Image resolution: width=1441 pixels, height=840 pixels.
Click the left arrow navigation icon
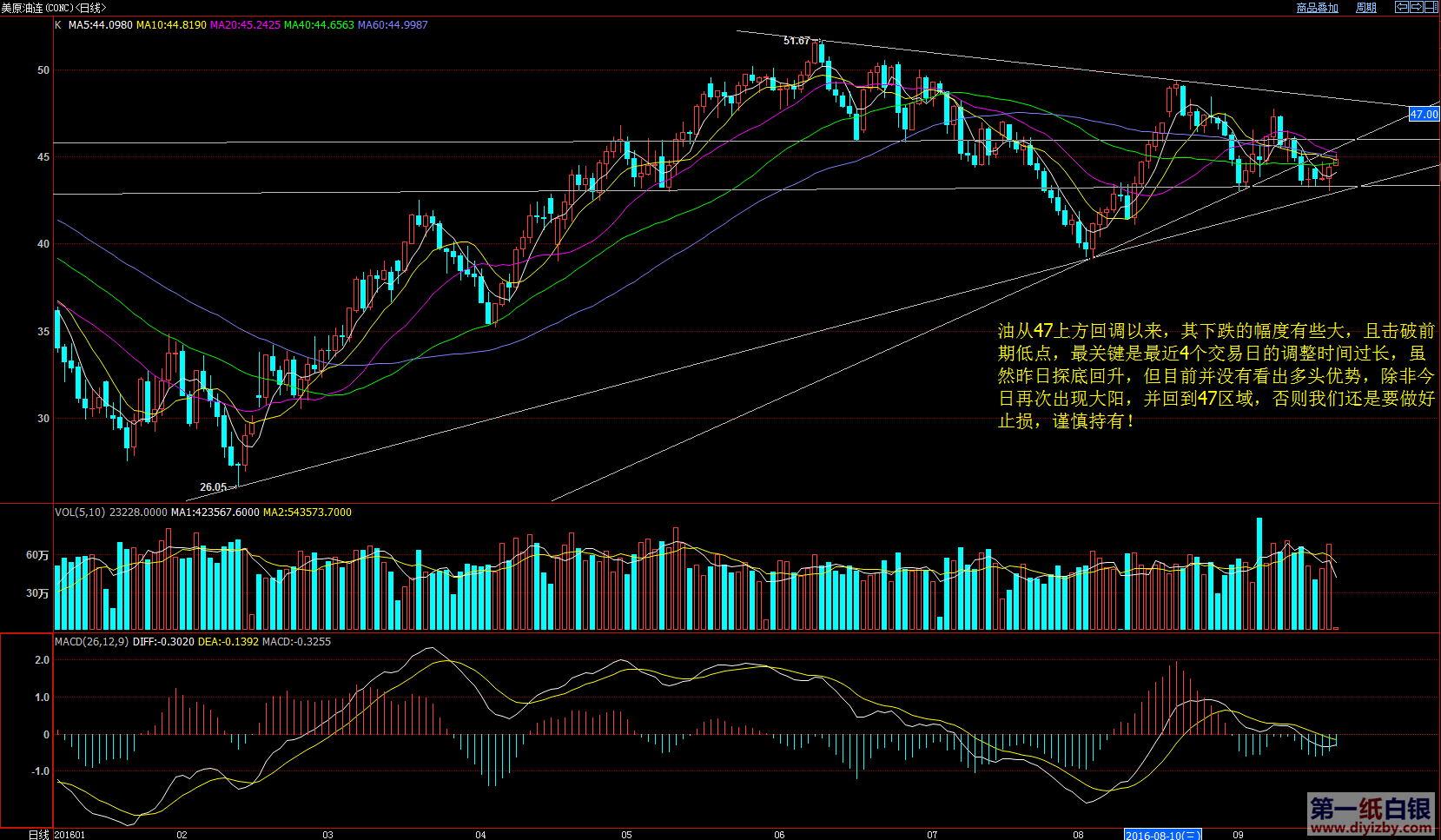1402,7
